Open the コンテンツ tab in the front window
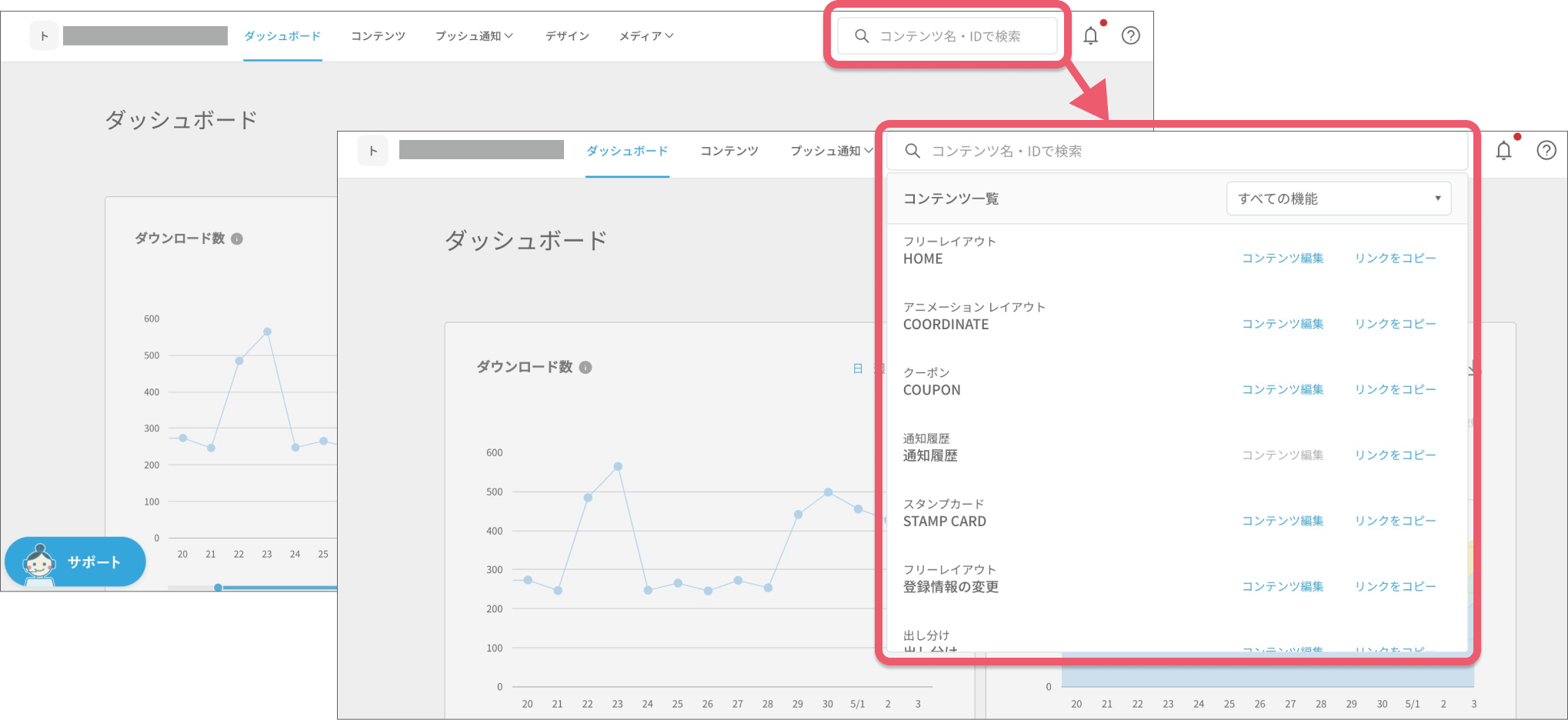This screenshot has height=720, width=1568. [x=729, y=151]
